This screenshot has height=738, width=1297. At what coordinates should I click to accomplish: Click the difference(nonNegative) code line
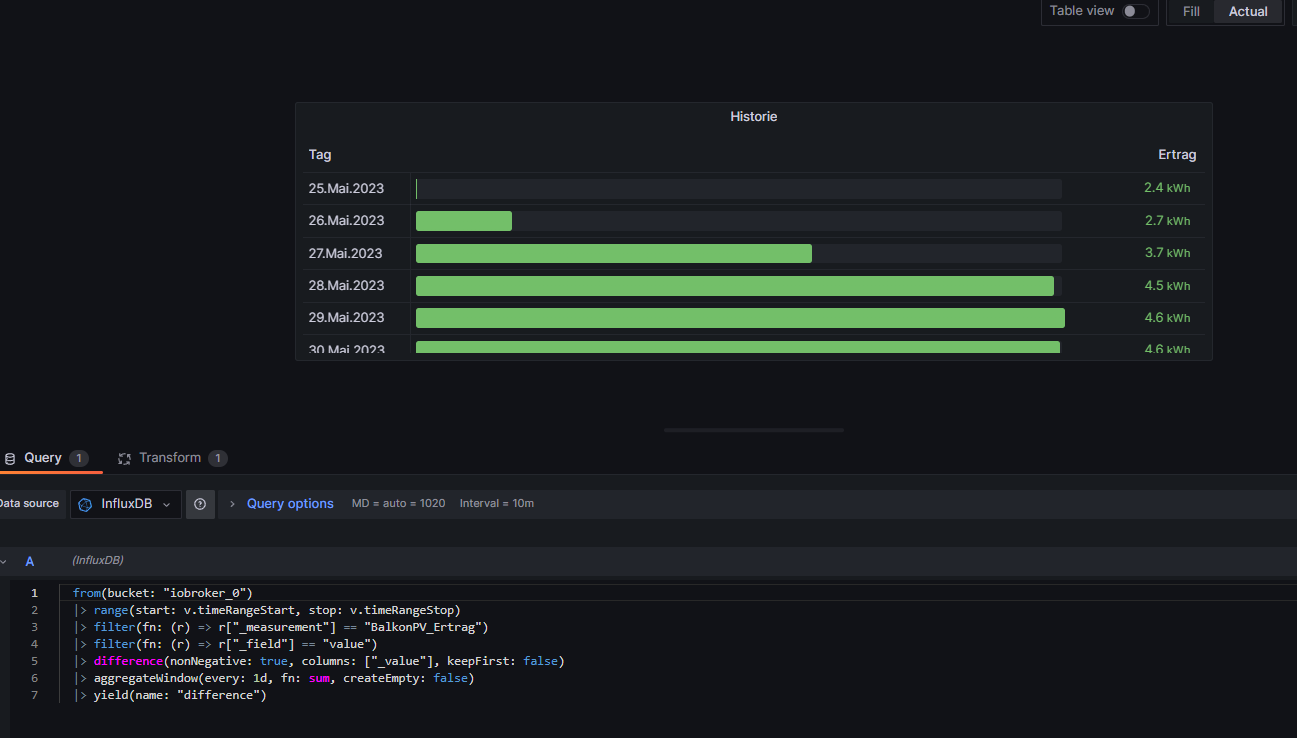319,661
